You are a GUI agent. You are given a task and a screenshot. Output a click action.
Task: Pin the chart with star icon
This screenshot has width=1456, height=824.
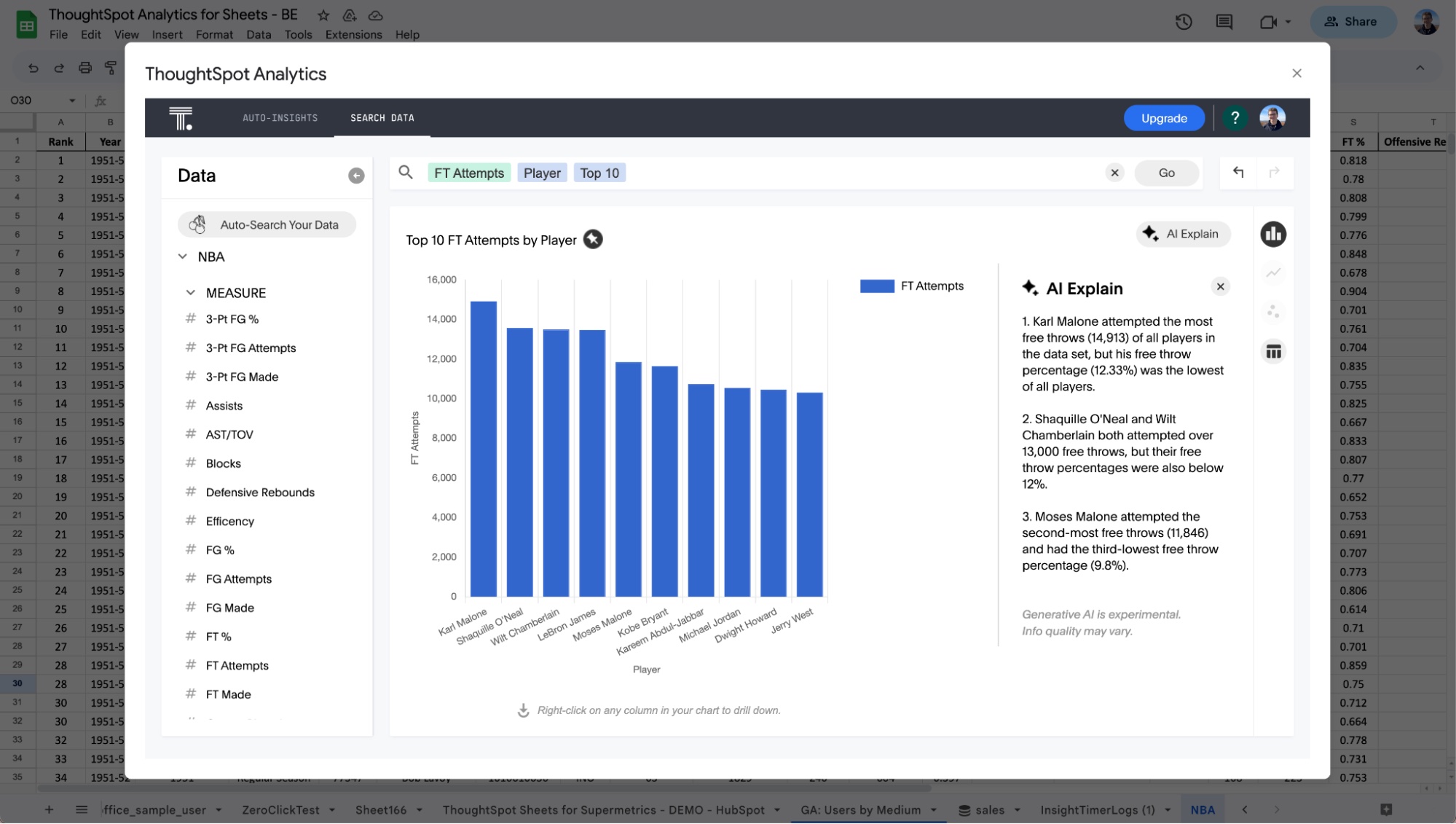pos(593,240)
